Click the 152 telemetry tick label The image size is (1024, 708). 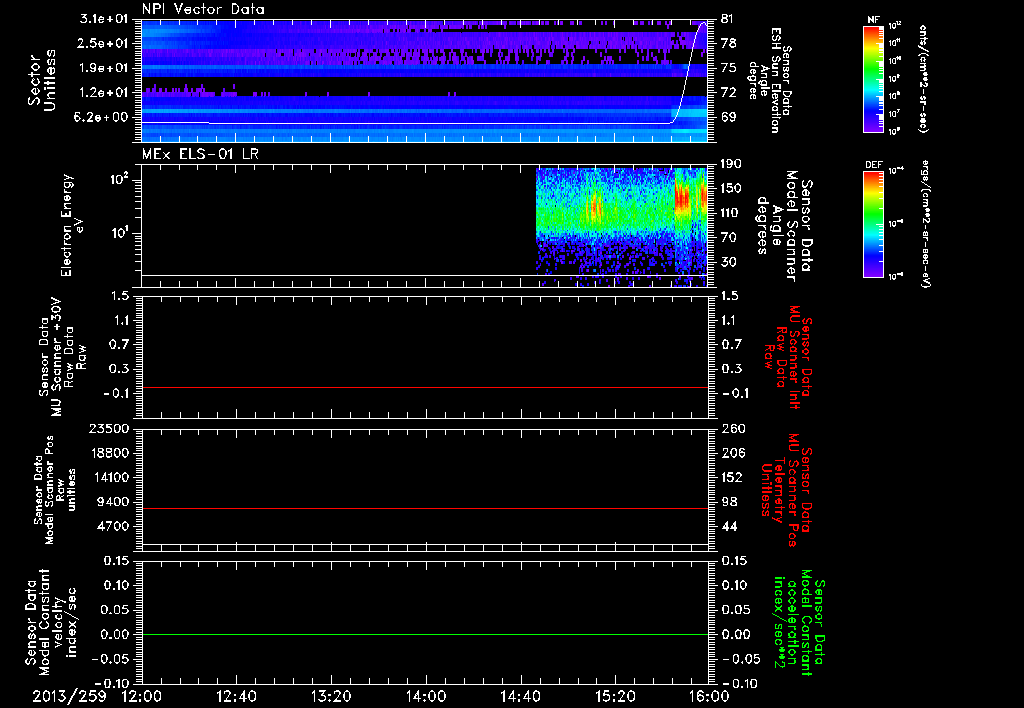coord(733,477)
